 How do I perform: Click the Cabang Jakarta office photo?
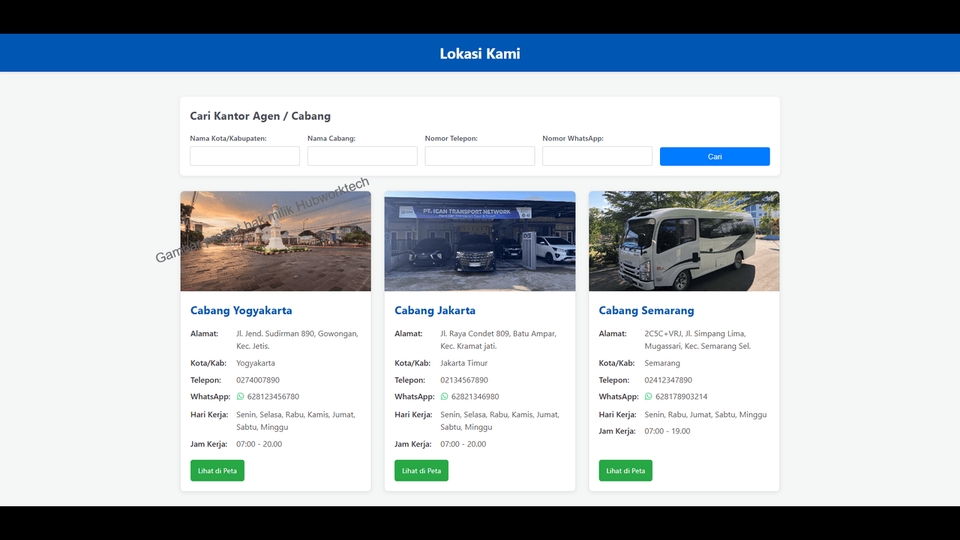pyautogui.click(x=480, y=241)
